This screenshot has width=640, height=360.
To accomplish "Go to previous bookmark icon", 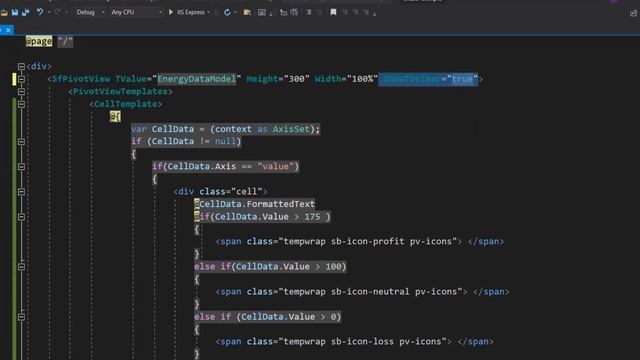I will [345, 12].
